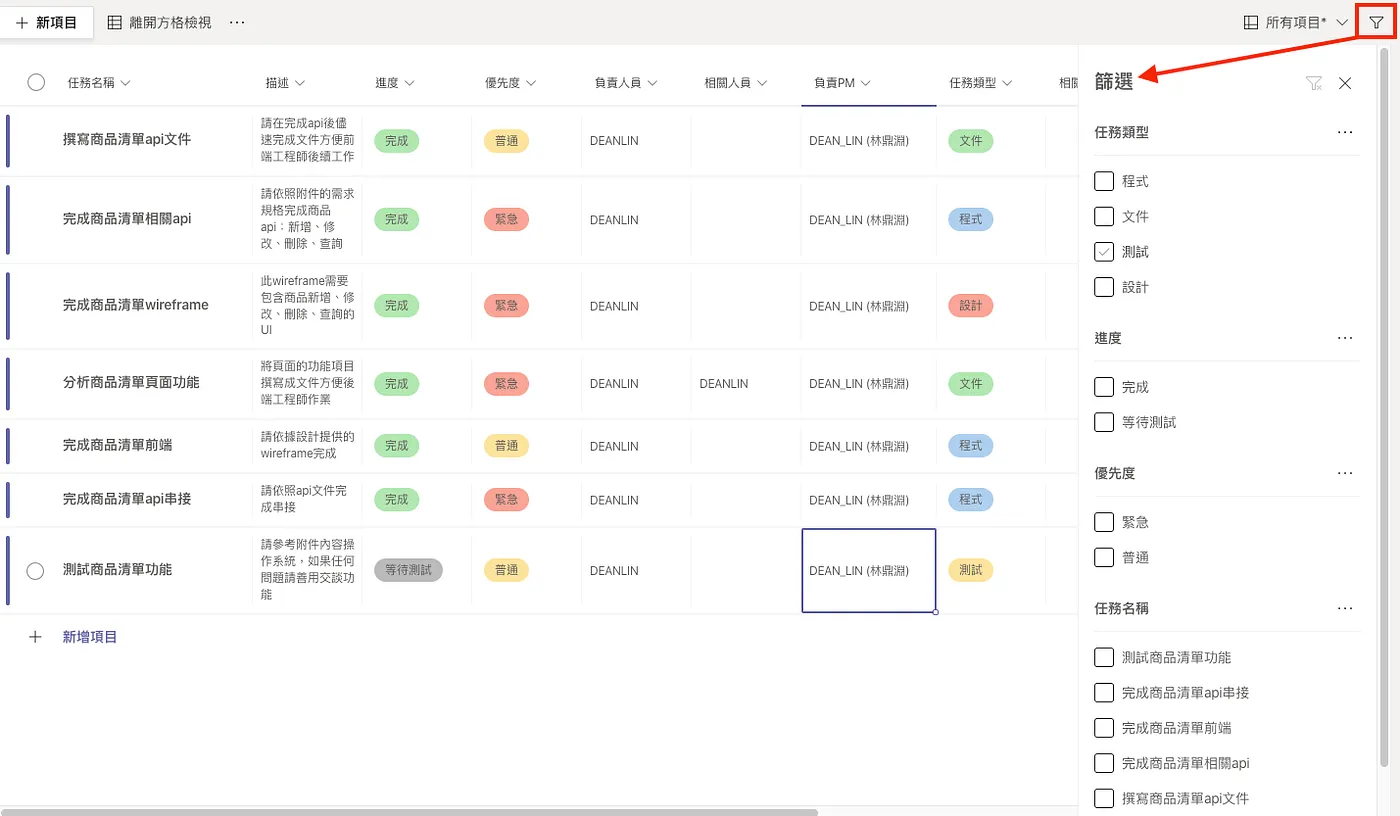The width and height of the screenshot is (1400, 816).
Task: Click the 新項目 button
Action: coord(47,22)
